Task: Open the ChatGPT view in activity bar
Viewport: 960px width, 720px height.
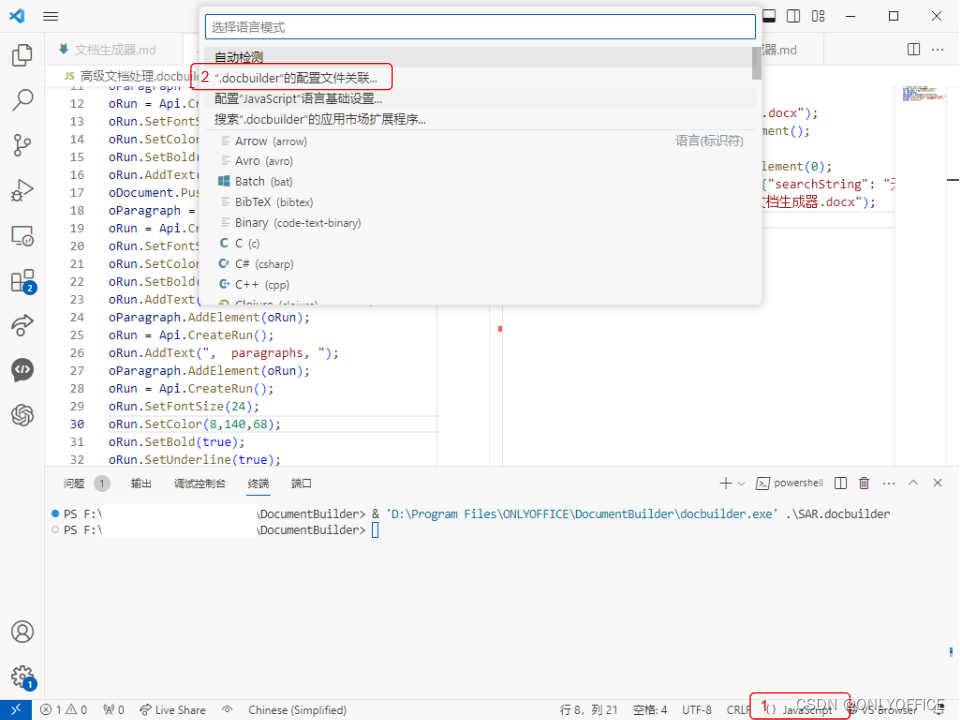Action: pos(22,415)
